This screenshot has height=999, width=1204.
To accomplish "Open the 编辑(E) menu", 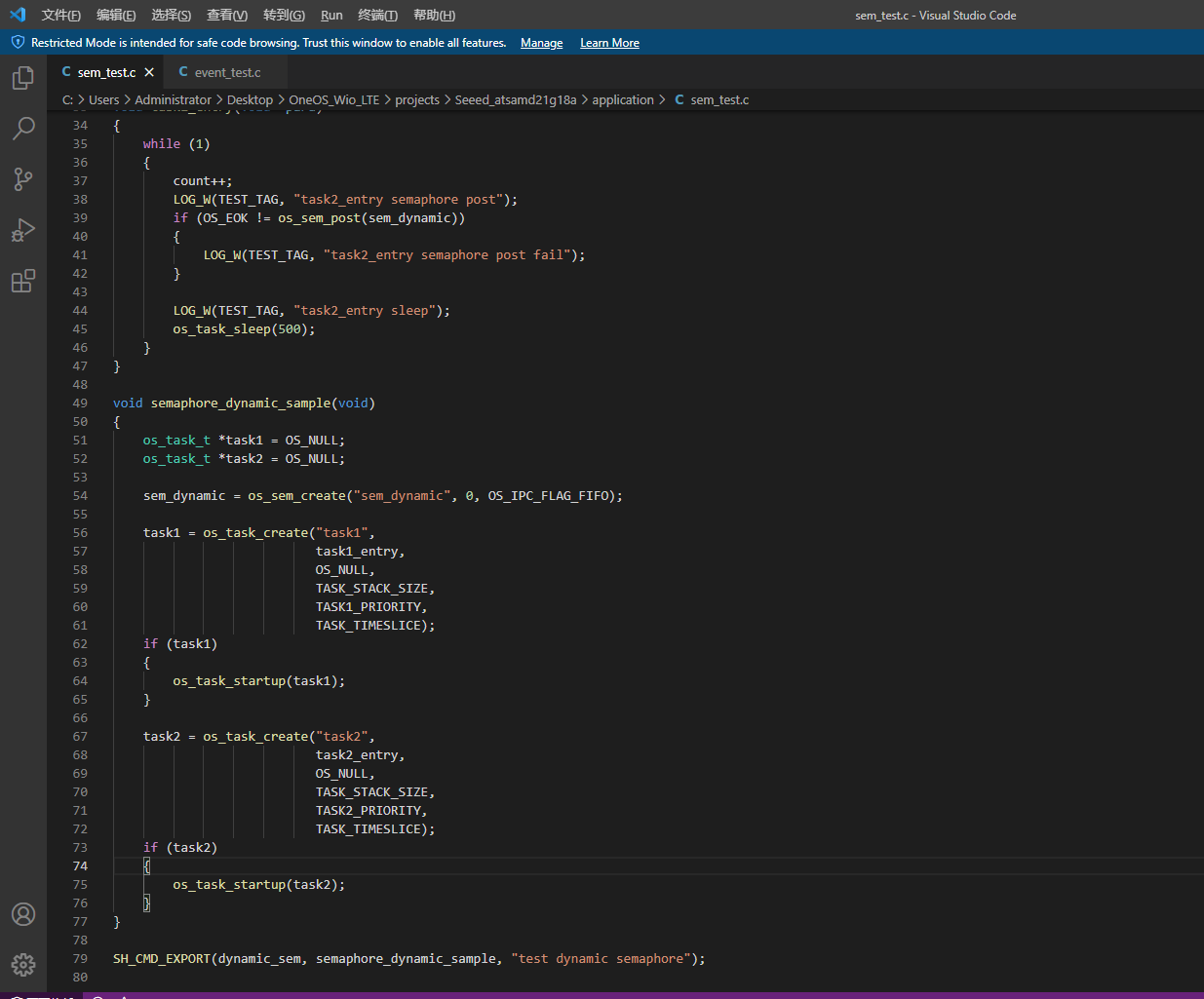I will click(x=116, y=15).
